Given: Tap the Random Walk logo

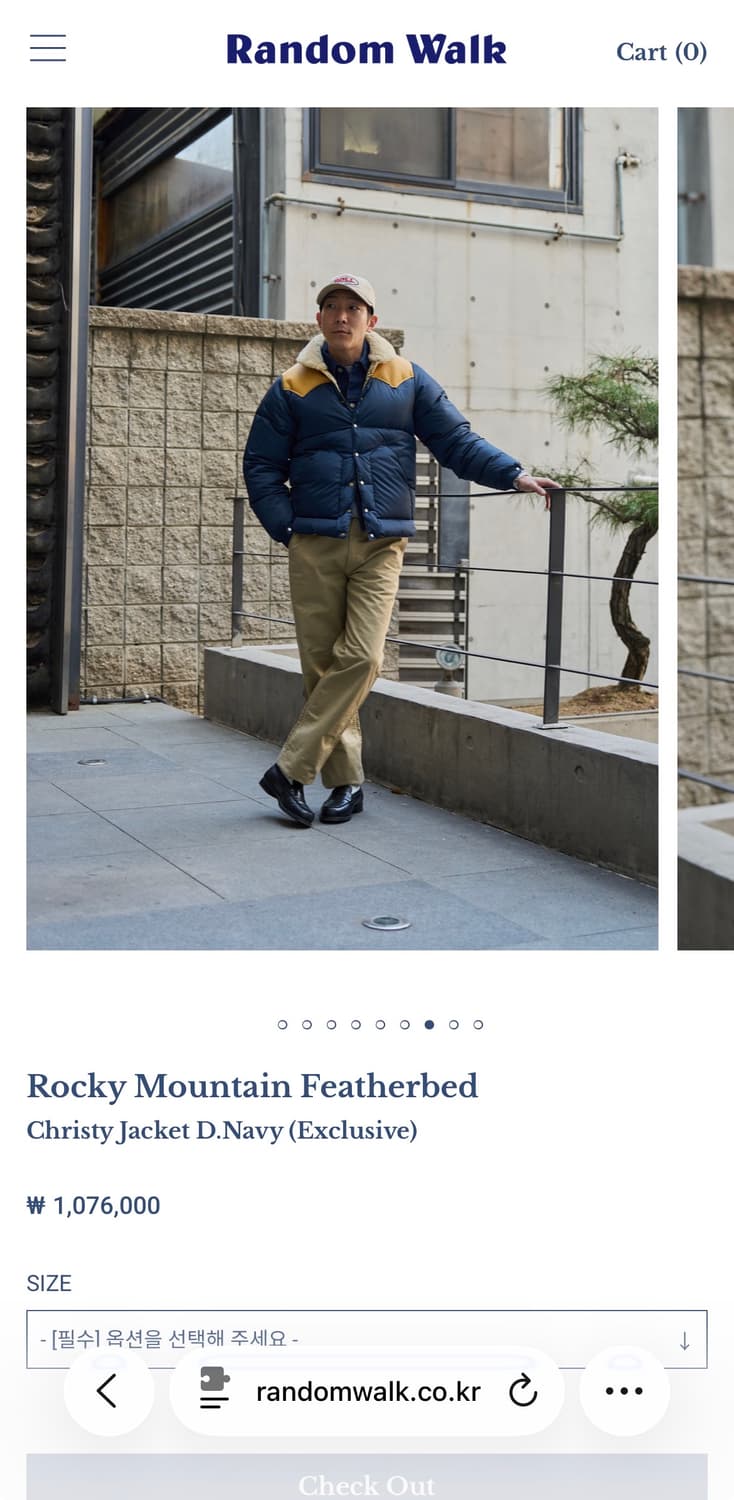Looking at the screenshot, I should pos(366,49).
